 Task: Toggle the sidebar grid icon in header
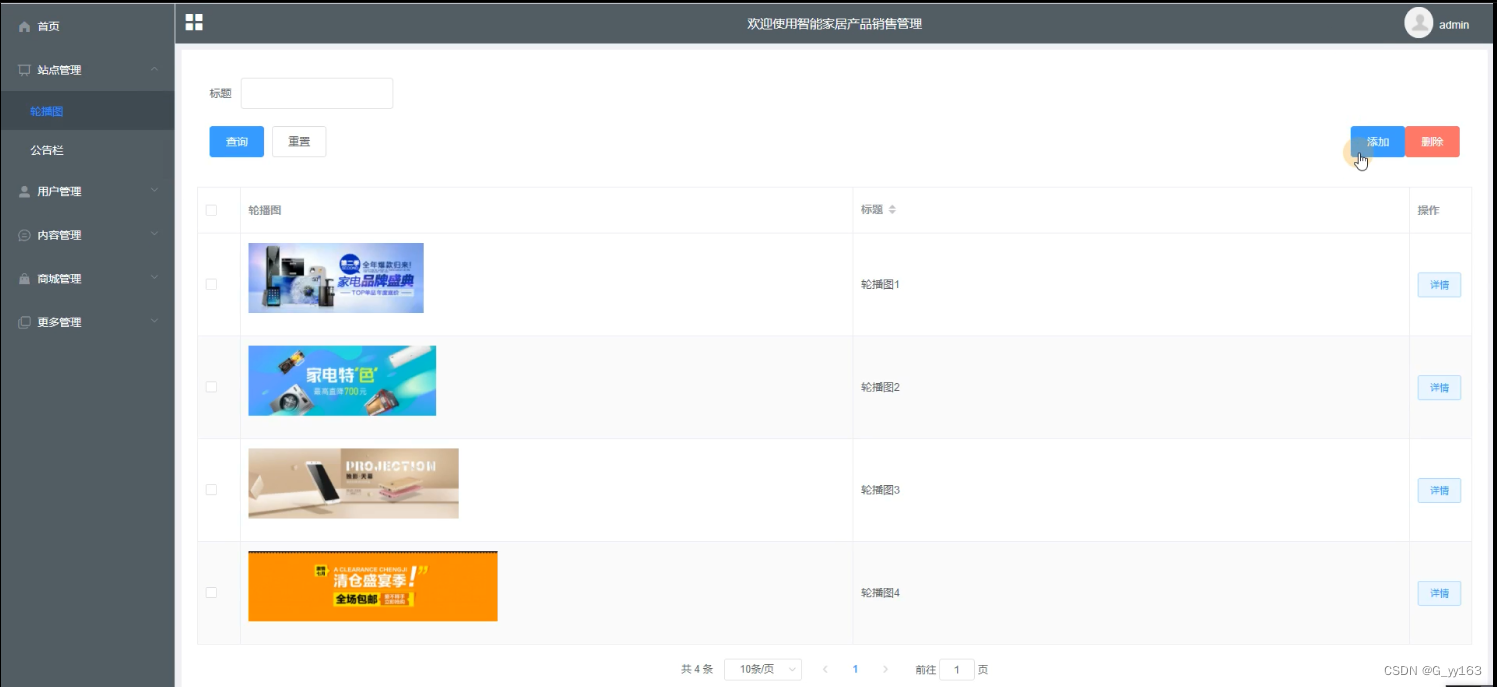(194, 22)
